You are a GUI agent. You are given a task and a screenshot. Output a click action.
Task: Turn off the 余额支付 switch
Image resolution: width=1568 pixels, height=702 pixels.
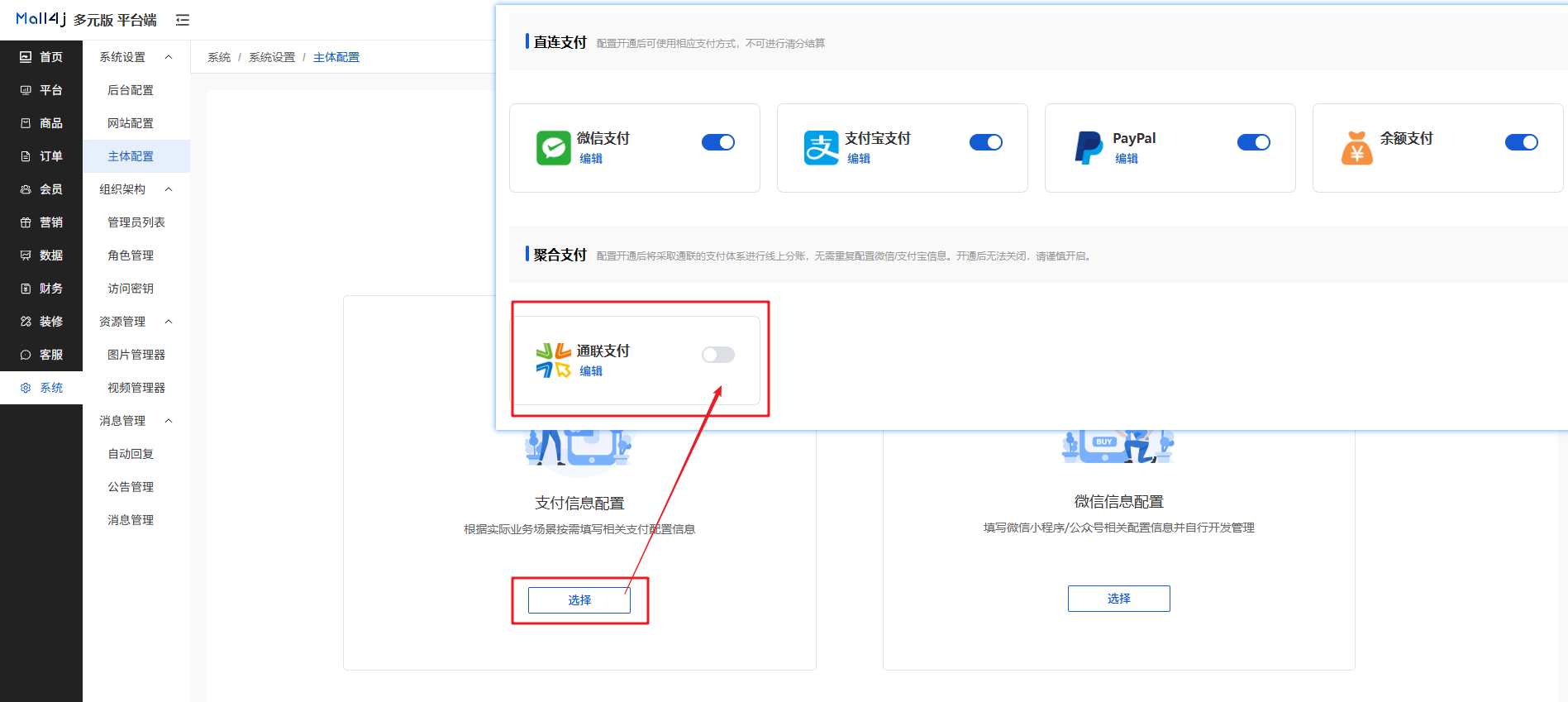(x=1522, y=142)
